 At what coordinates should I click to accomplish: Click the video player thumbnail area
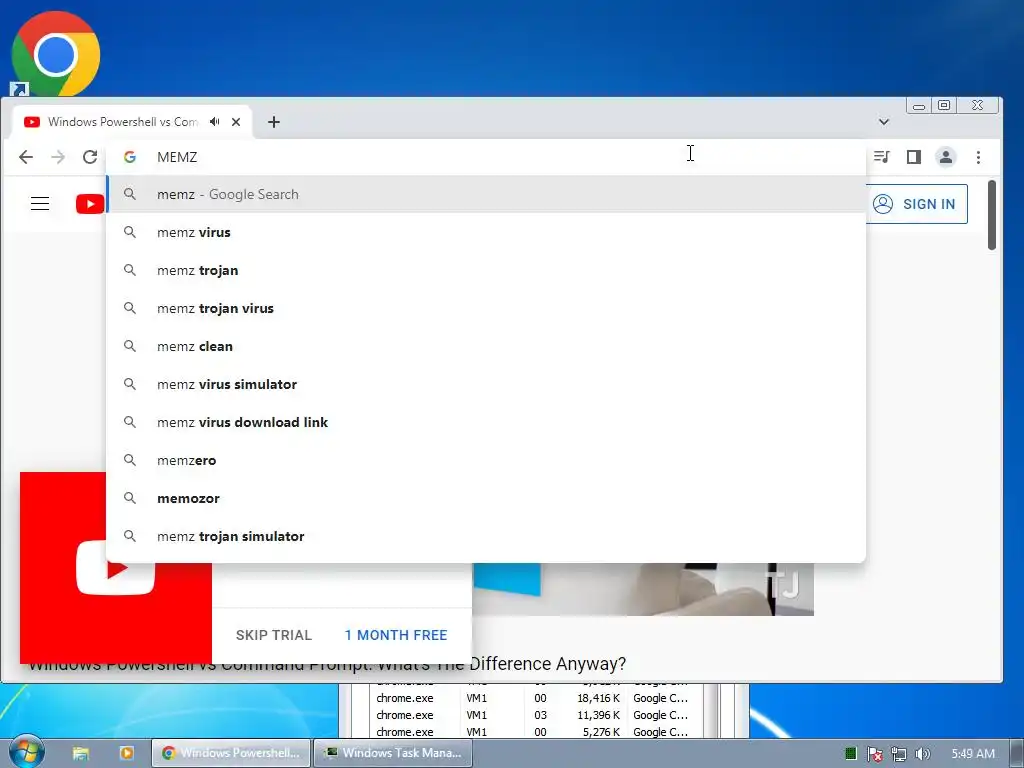coord(643,589)
